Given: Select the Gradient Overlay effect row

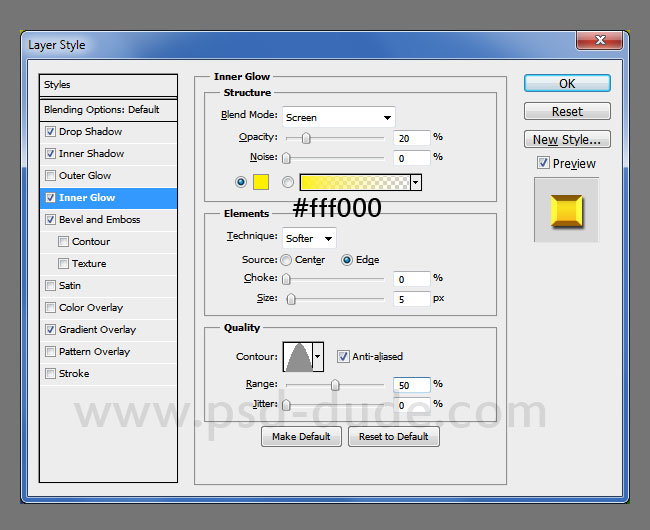Looking at the screenshot, I should [x=108, y=329].
